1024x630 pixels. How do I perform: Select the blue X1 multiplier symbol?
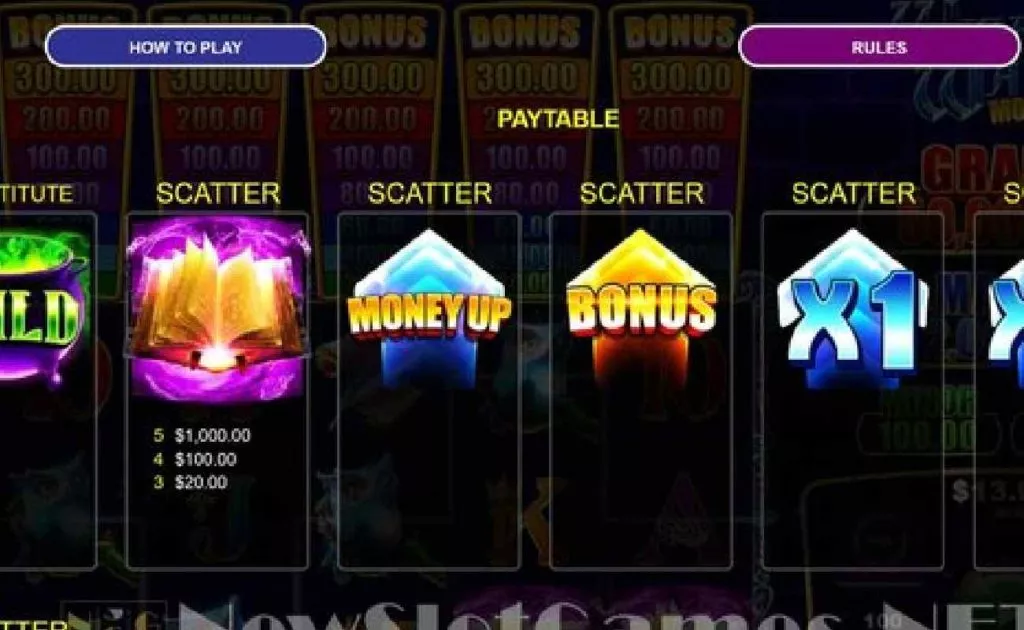(x=852, y=308)
